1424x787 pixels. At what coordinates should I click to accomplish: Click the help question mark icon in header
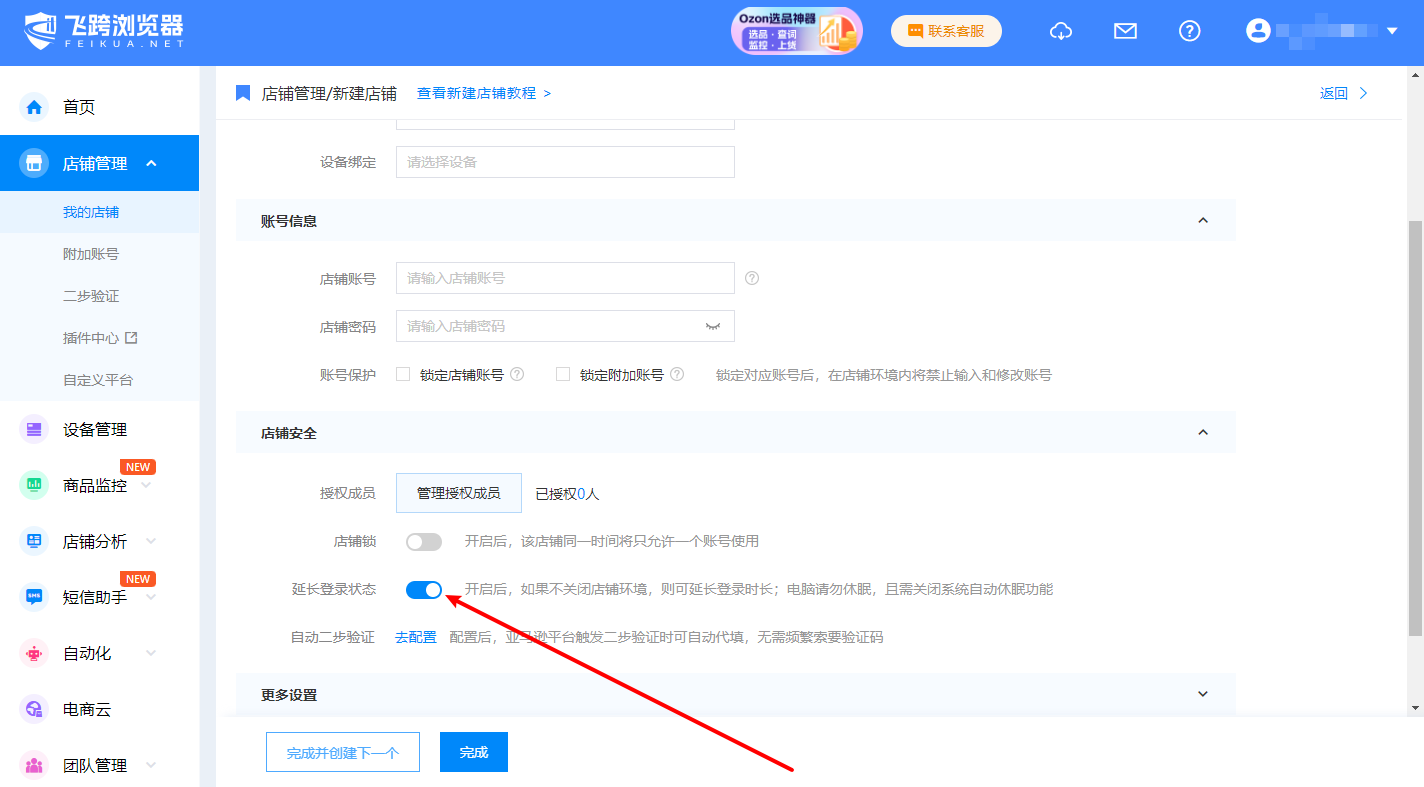[1189, 31]
